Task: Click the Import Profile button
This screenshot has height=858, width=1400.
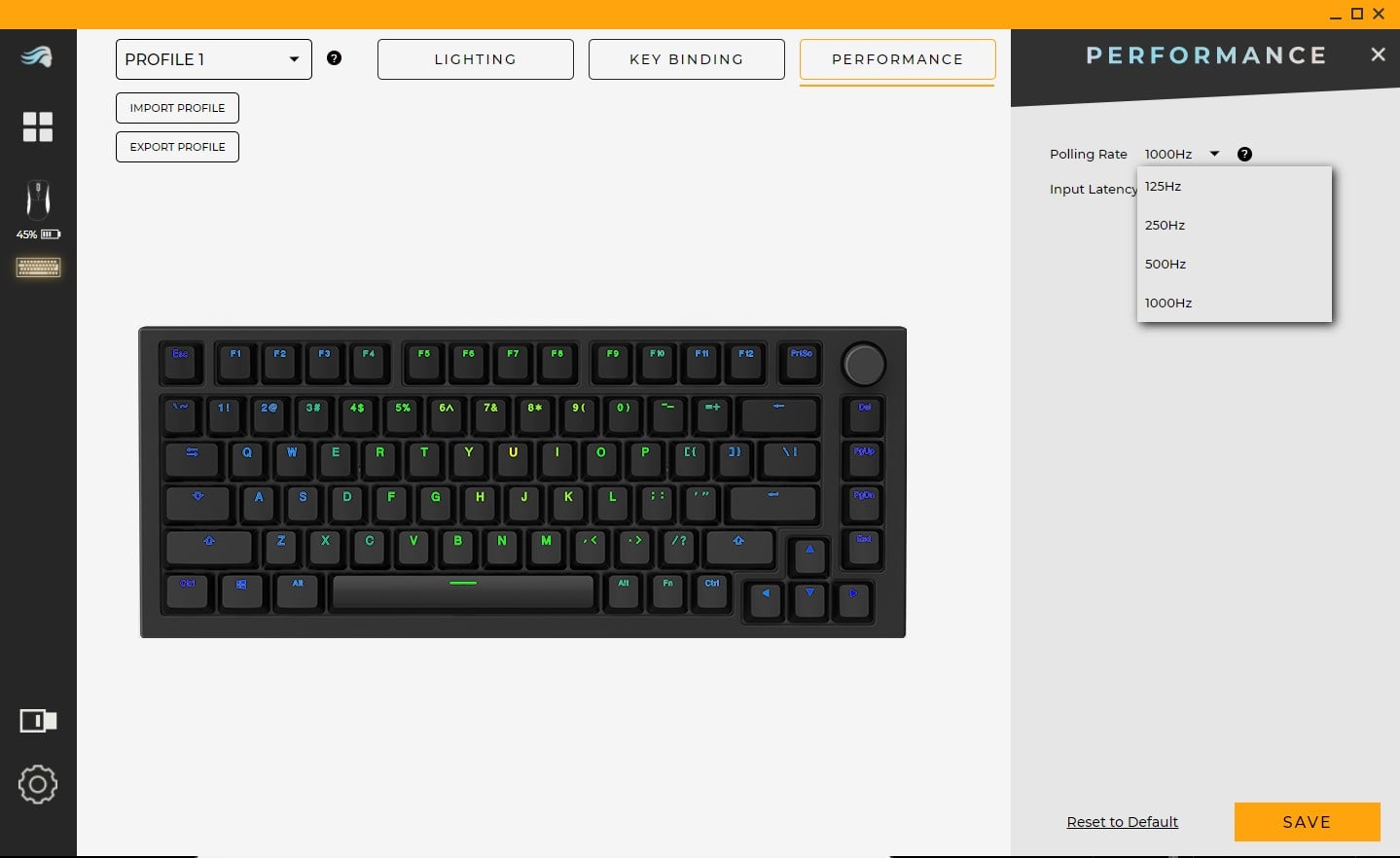Action: (x=177, y=108)
